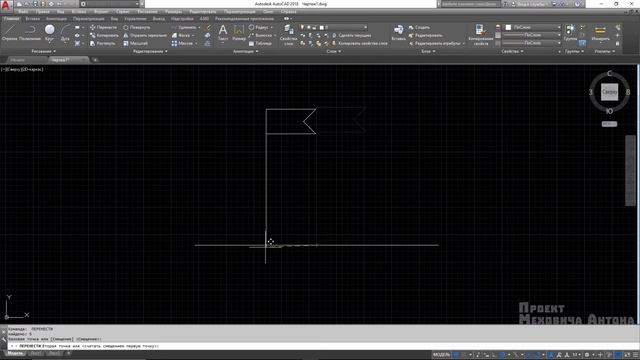The image size is (640, 360).
Task: Click Редактировать атрибуты button
Action: pyautogui.click(x=437, y=43)
